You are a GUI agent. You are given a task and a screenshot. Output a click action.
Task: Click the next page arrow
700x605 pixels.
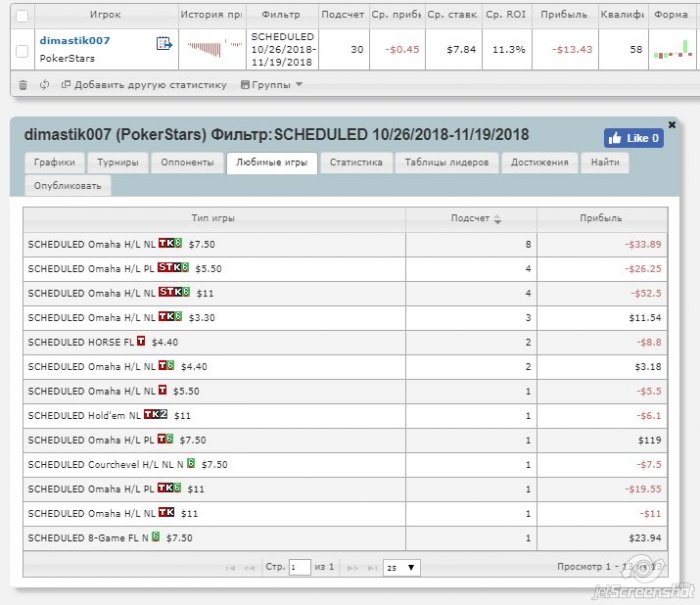pyautogui.click(x=352, y=567)
